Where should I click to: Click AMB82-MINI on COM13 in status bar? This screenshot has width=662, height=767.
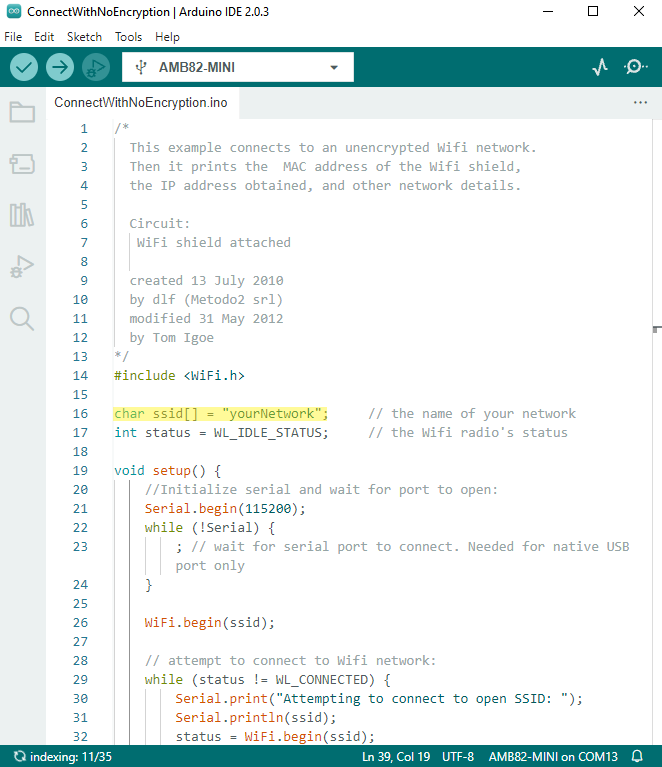(x=553, y=757)
